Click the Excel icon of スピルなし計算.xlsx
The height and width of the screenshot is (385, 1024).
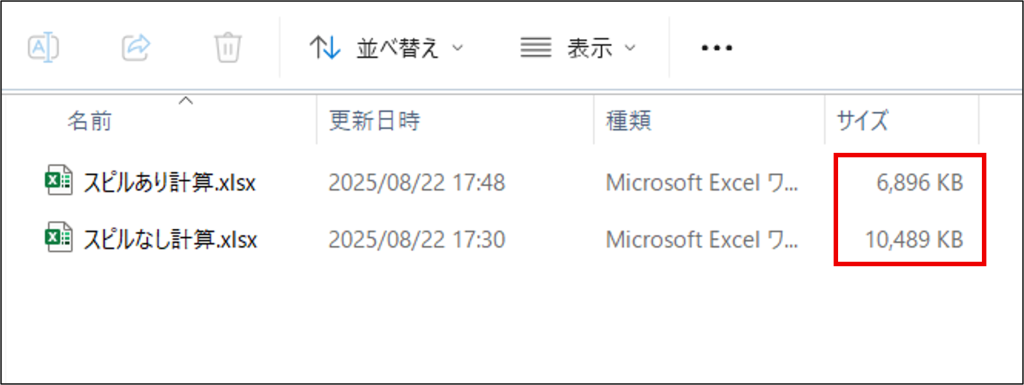(x=57, y=239)
